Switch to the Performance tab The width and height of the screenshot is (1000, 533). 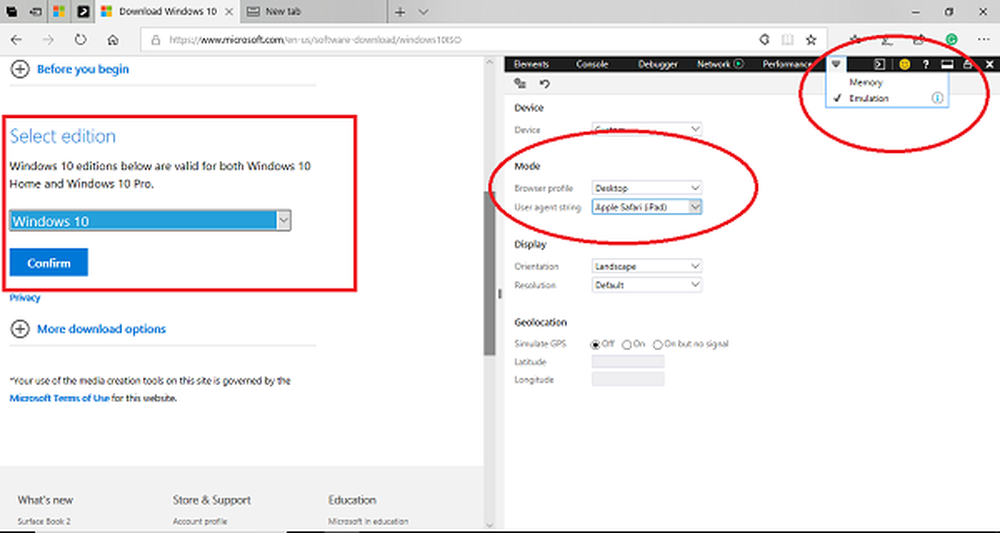coord(787,64)
